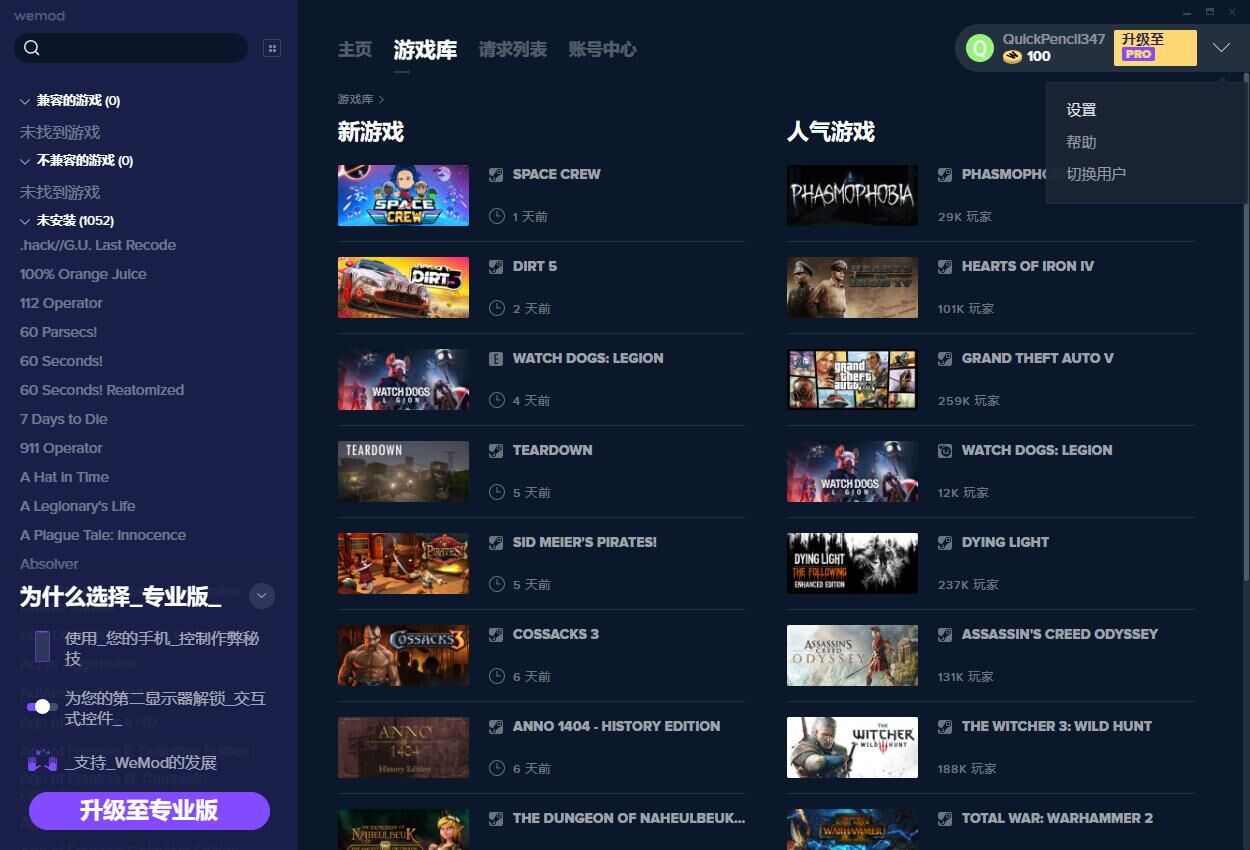The width and height of the screenshot is (1250, 850).
Task: Open 设置 from the account menu
Action: click(x=1081, y=110)
